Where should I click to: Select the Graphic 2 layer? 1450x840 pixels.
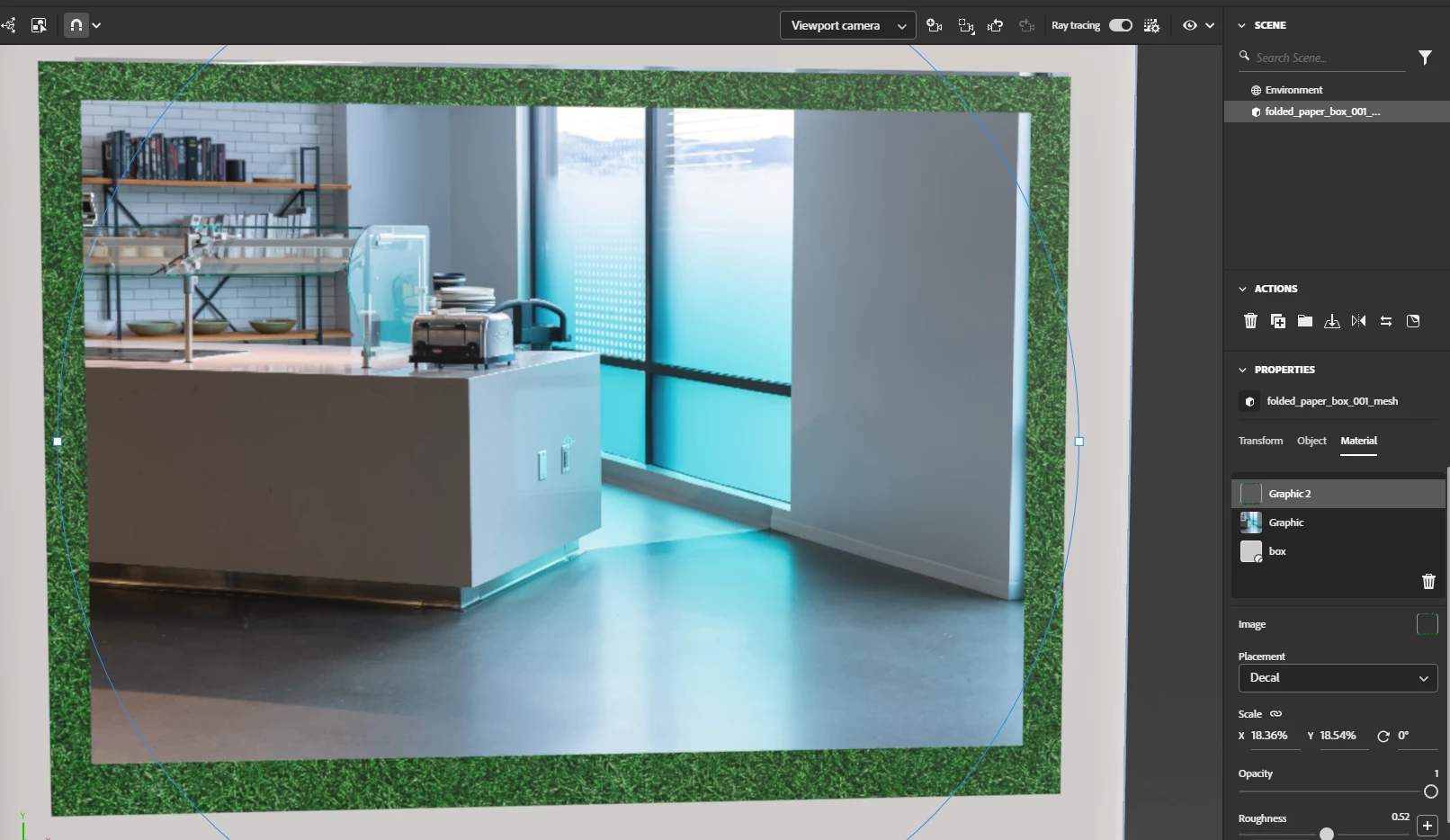(x=1338, y=494)
